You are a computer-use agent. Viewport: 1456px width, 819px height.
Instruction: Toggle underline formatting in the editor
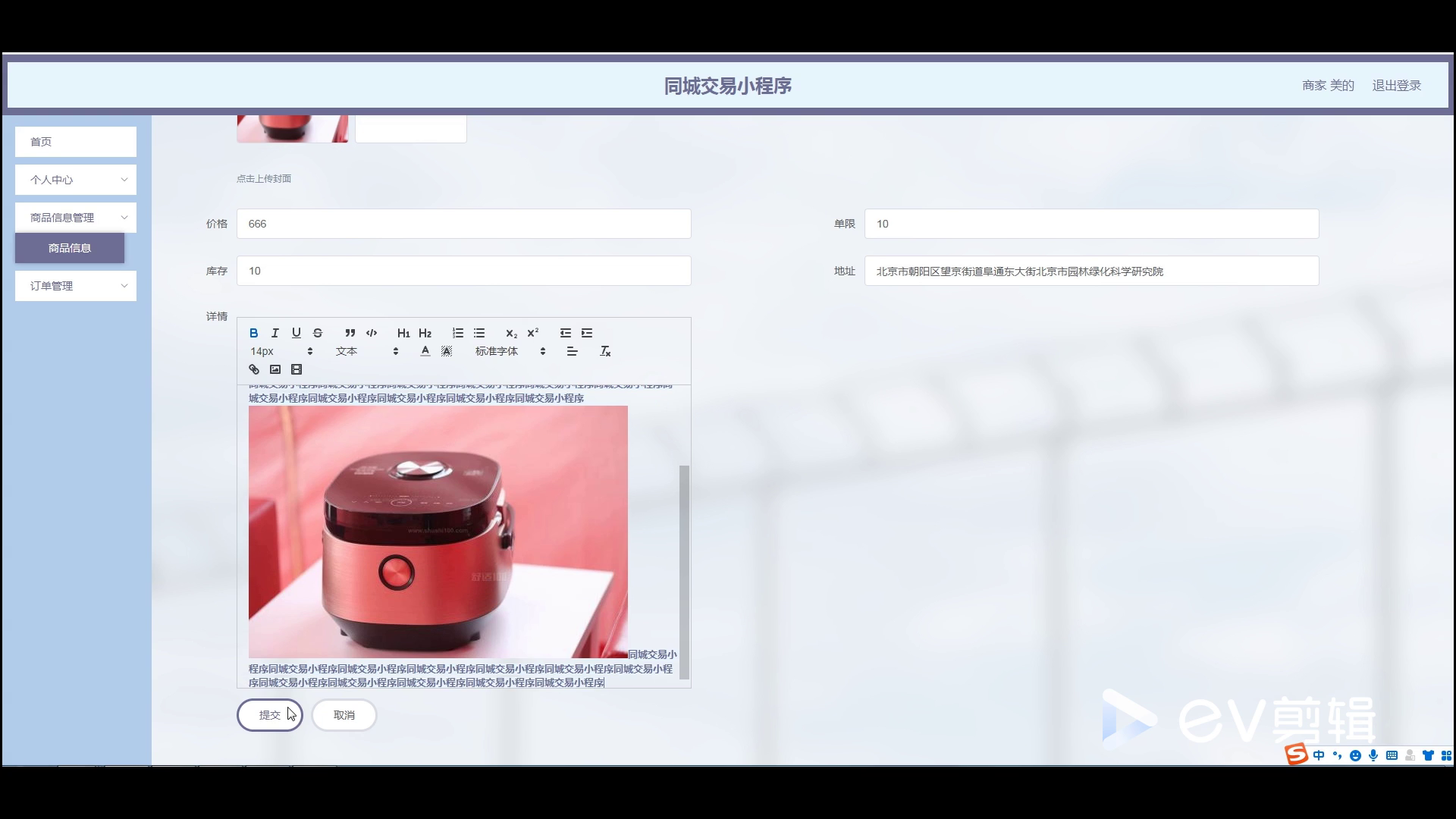(297, 333)
